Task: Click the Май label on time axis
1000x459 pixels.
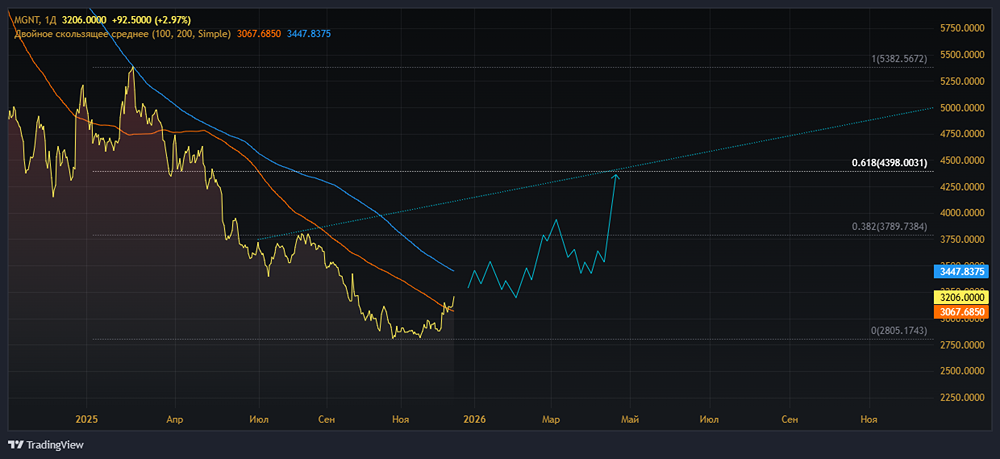Action: pyautogui.click(x=629, y=421)
